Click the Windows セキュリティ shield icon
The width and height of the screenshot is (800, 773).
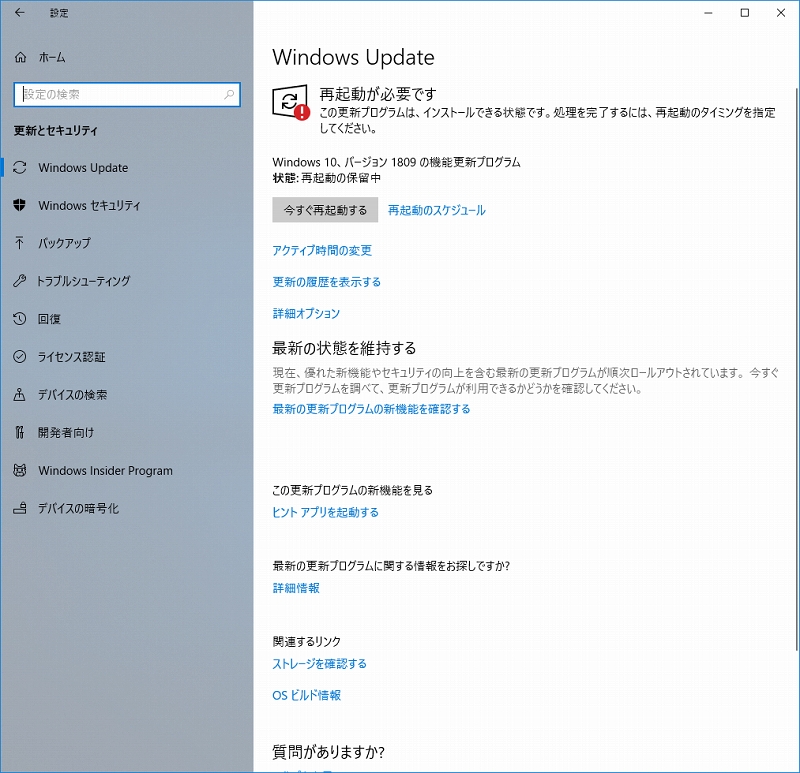tap(19, 205)
